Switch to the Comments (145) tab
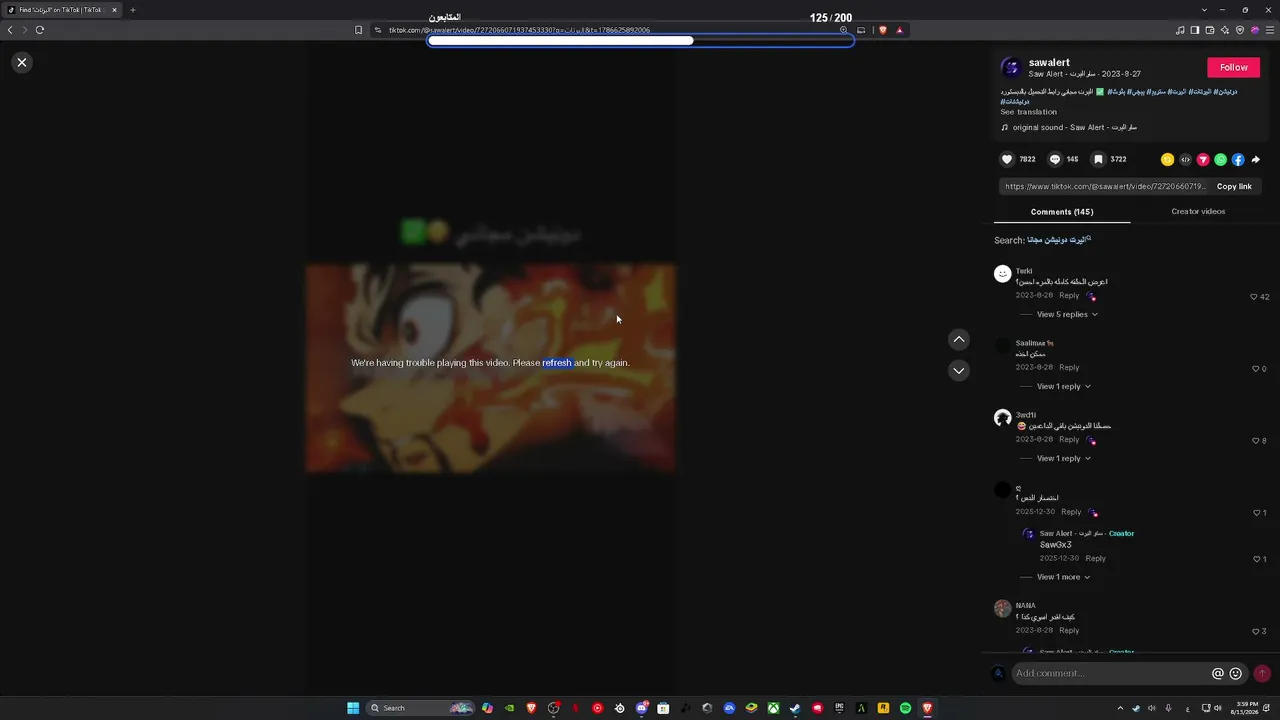The image size is (1280, 720). [1062, 212]
